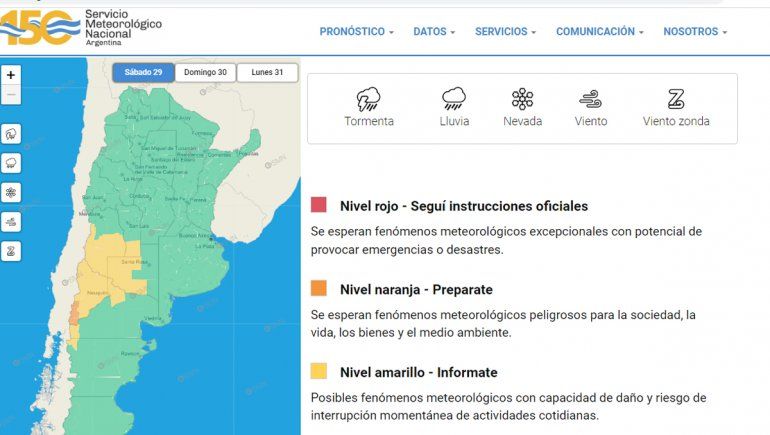Select the Lunes 31 forecast button
770x435 pixels.
[267, 72]
